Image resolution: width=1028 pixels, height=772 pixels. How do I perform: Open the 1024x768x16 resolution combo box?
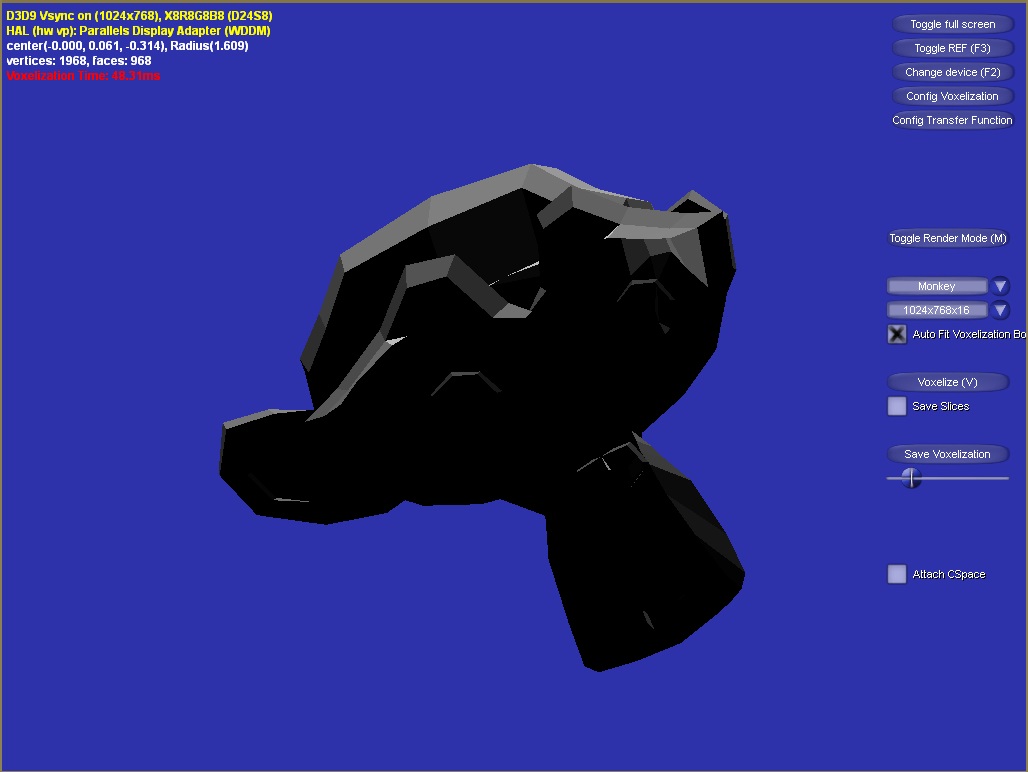coord(937,310)
